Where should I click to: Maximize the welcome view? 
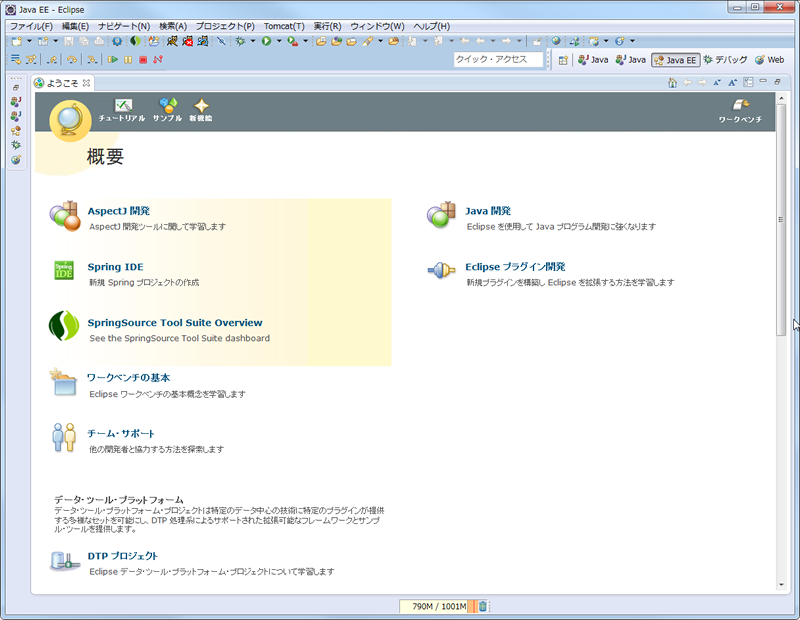pyautogui.click(x=778, y=82)
